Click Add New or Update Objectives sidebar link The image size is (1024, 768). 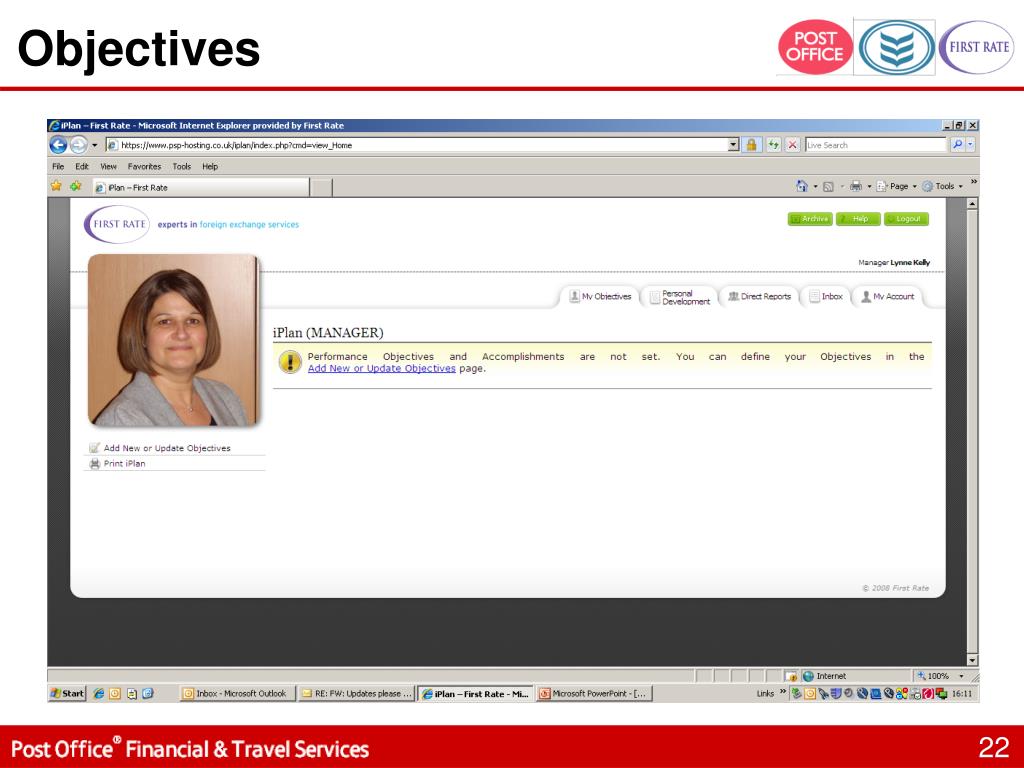click(x=167, y=448)
